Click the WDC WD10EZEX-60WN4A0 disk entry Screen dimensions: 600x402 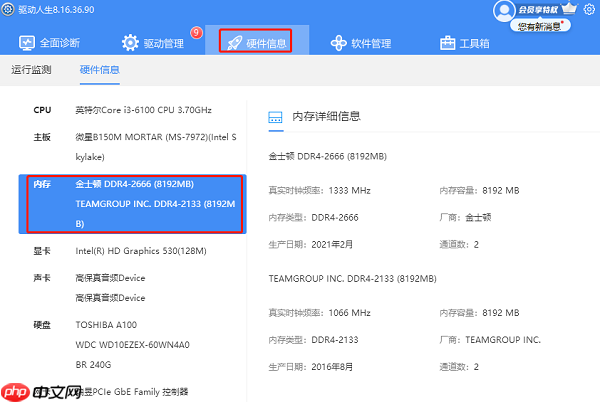pos(132,345)
